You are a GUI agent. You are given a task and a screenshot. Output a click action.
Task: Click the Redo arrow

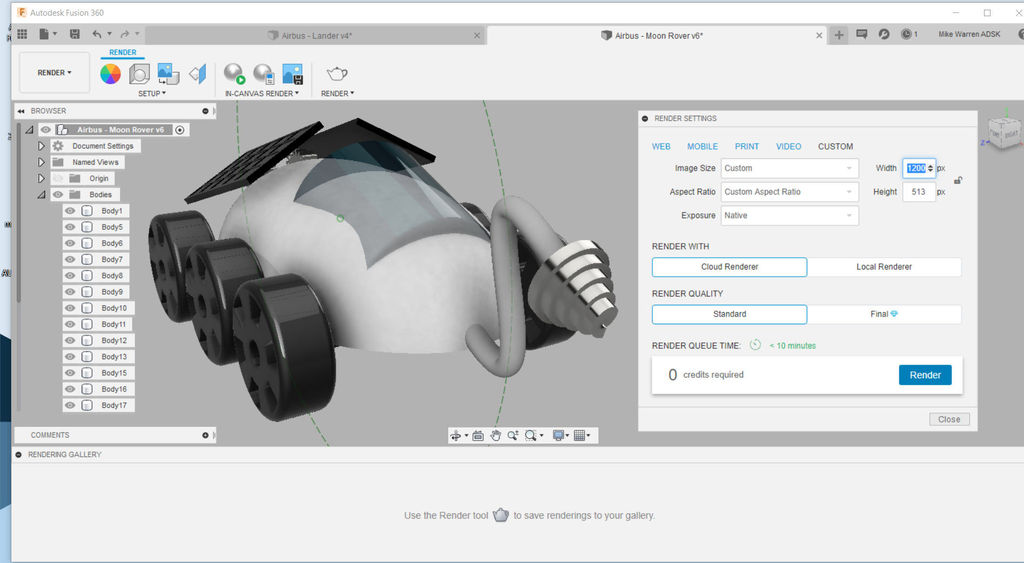click(x=125, y=34)
